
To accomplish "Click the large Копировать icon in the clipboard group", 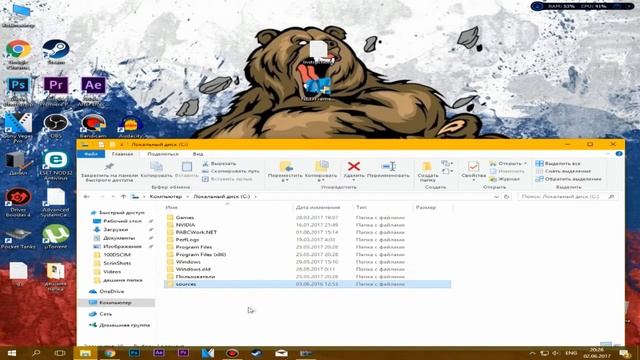I will (x=156, y=170).
